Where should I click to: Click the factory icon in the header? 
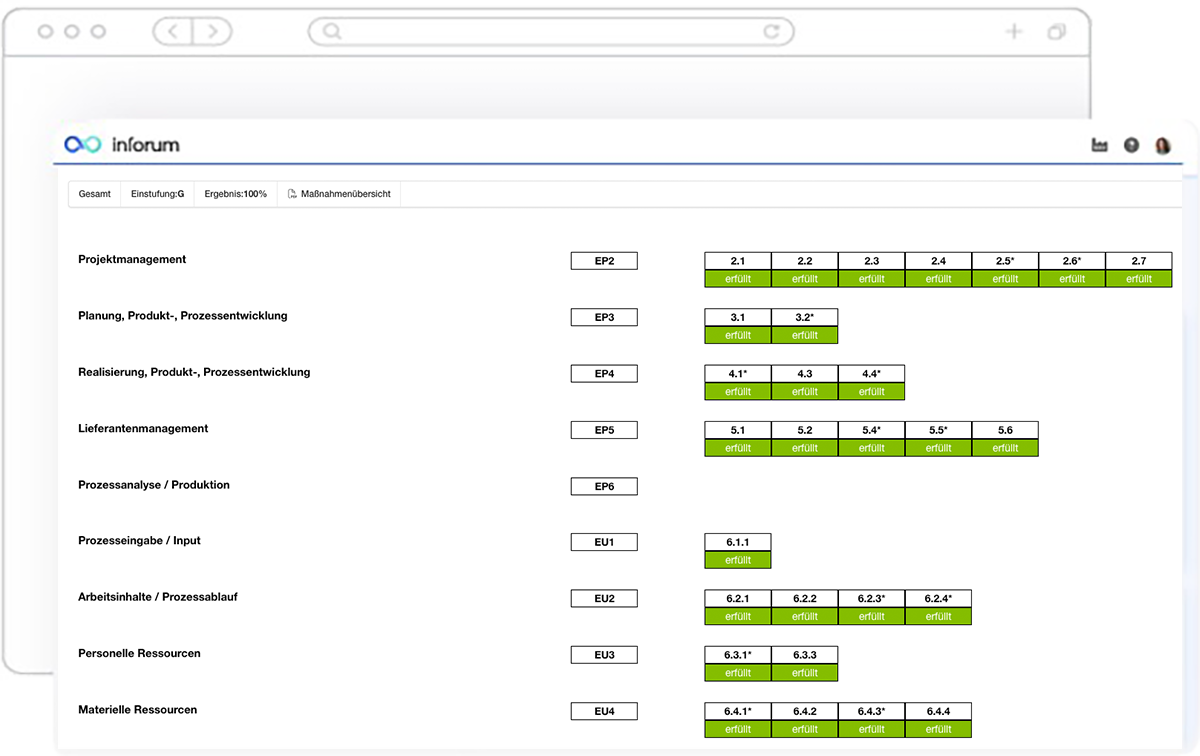tap(1099, 145)
